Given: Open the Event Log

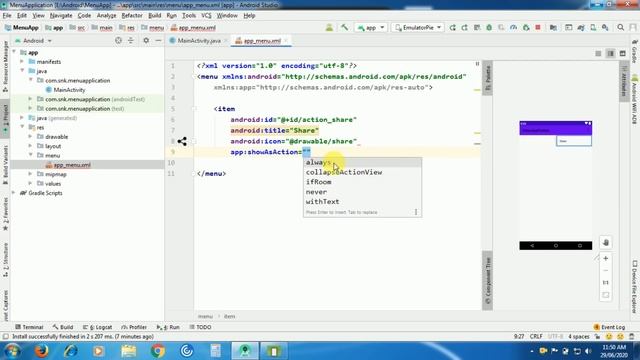Looking at the screenshot, I should tap(609, 327).
